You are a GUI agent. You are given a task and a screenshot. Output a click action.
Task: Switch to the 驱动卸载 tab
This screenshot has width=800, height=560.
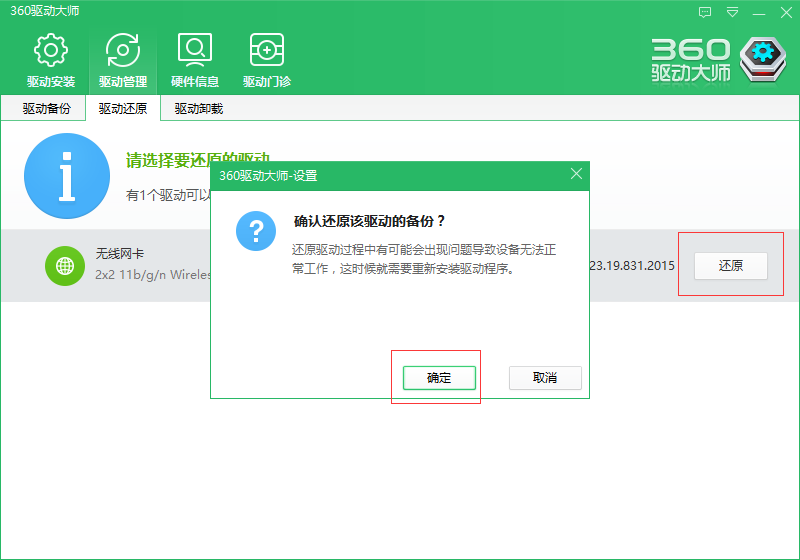click(x=198, y=108)
